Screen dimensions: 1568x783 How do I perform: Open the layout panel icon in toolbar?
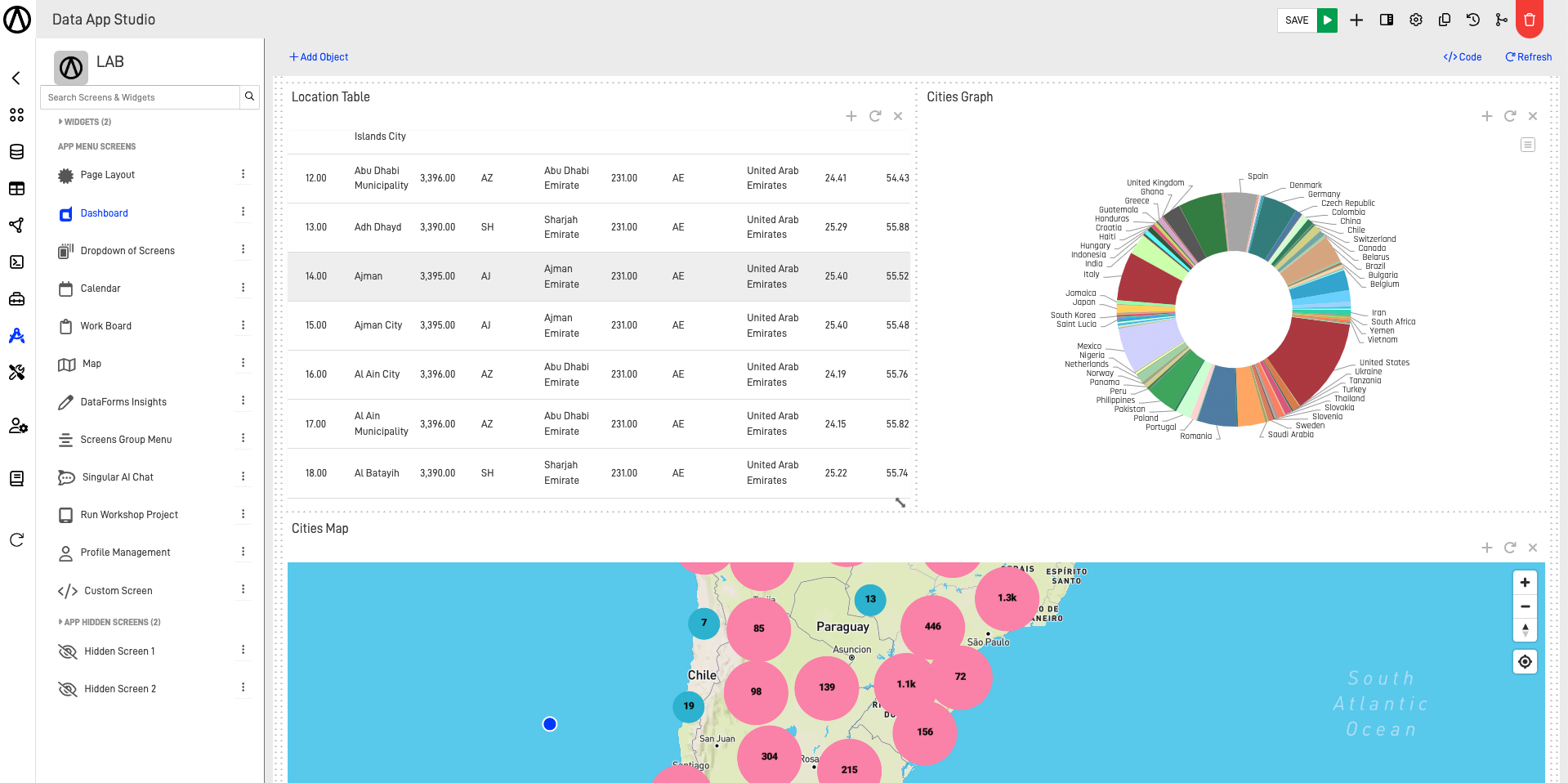click(x=1387, y=20)
